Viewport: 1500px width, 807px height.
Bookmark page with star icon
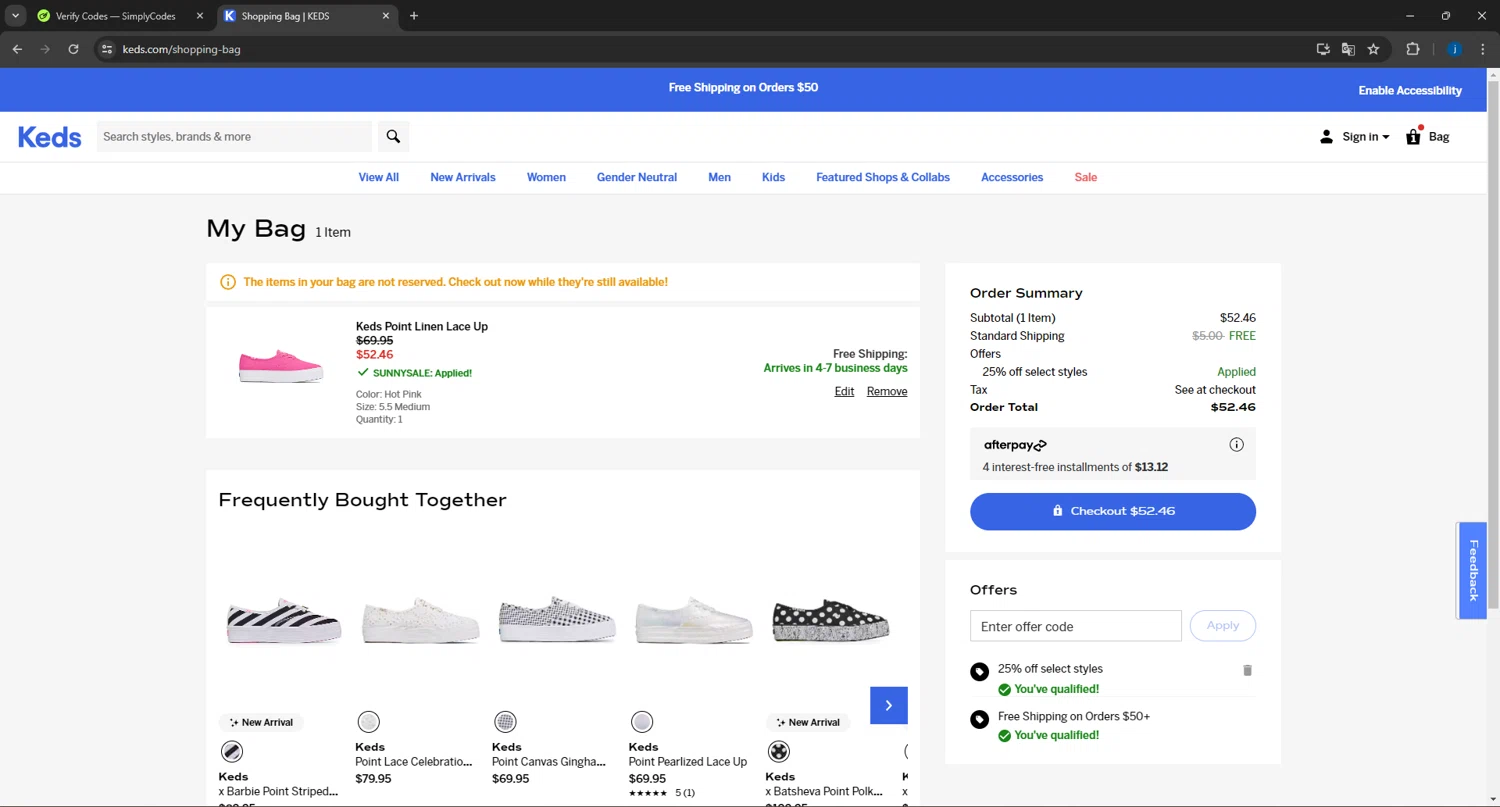[x=1373, y=49]
